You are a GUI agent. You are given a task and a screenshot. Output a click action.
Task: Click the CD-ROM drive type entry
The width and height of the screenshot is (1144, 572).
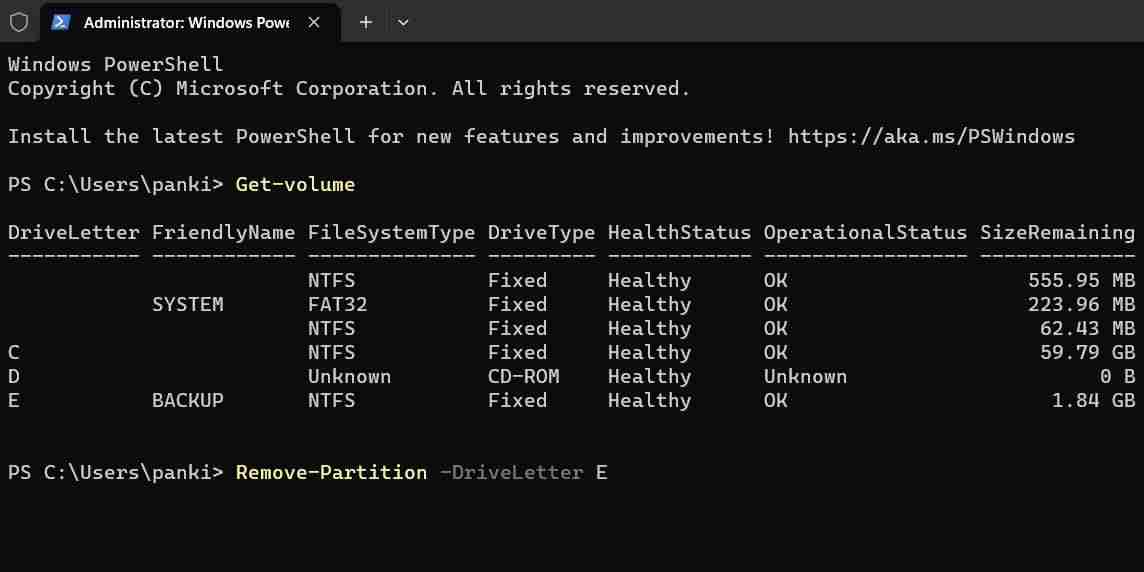523,376
